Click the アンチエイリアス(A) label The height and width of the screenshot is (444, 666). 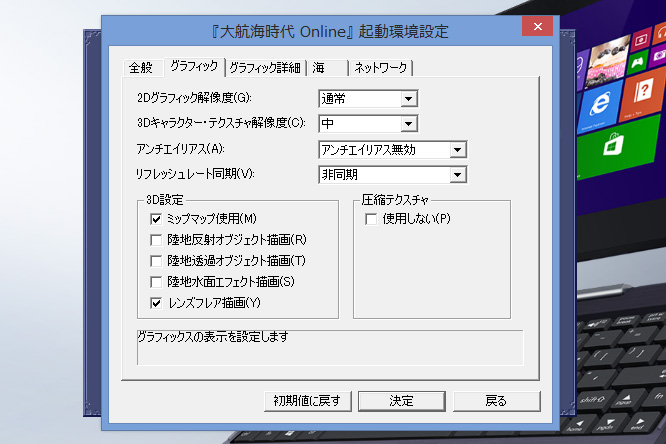[181, 149]
